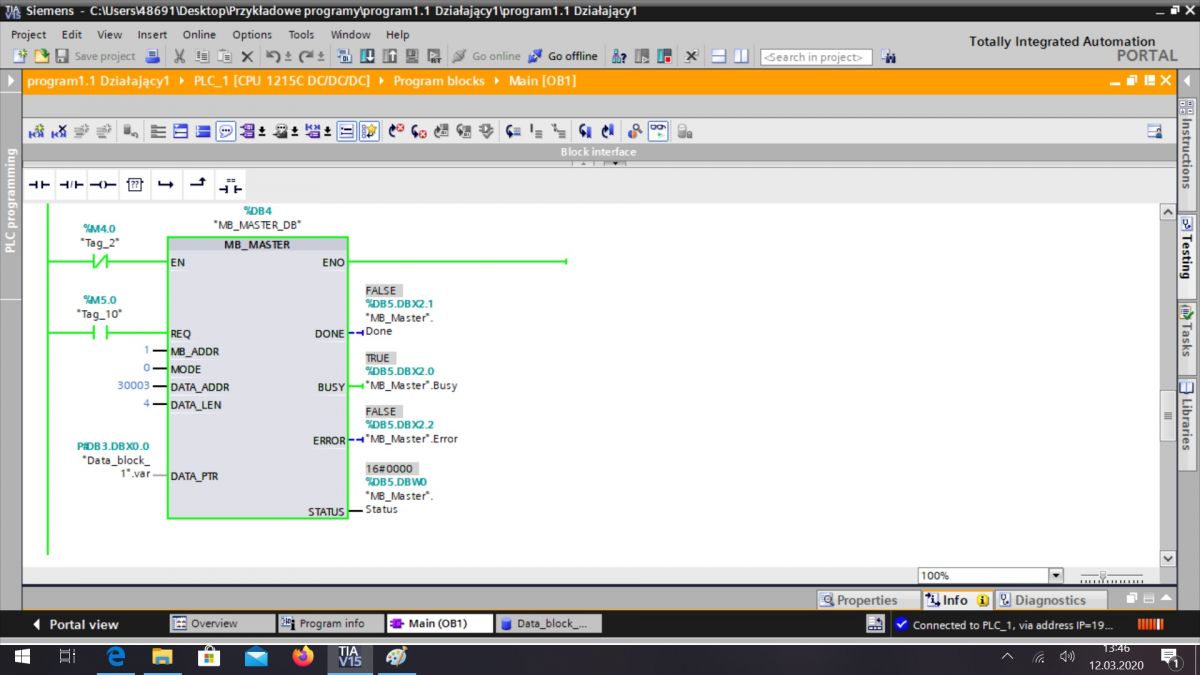
Task: Open the Program info editor tab
Action: tap(331, 623)
